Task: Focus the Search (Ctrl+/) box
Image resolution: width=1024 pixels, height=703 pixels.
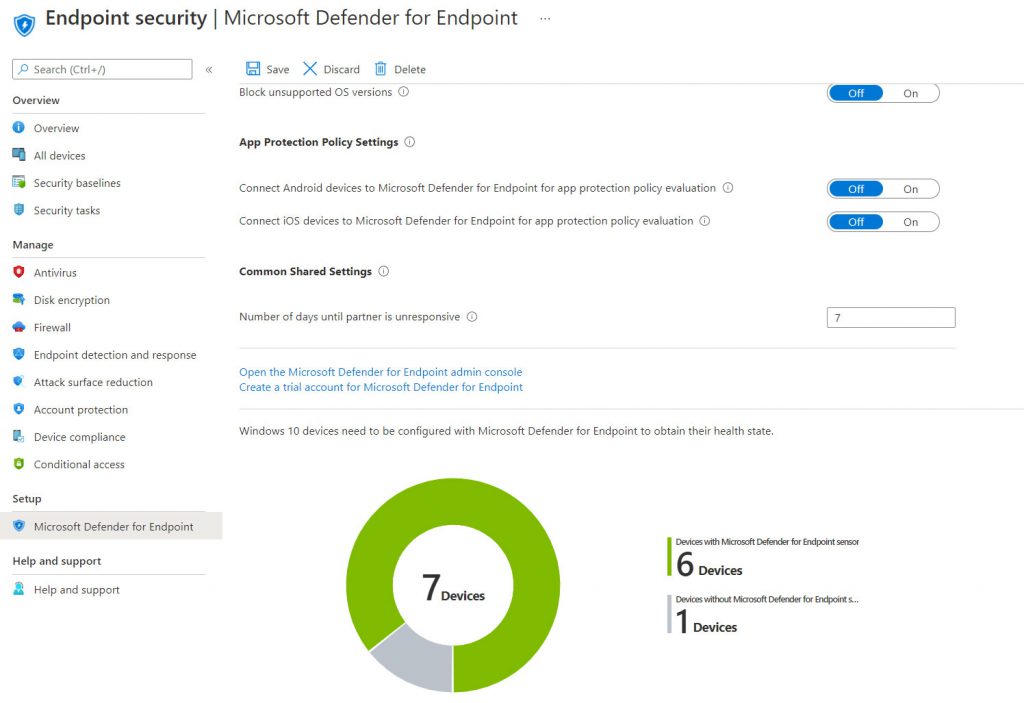Action: (x=103, y=69)
